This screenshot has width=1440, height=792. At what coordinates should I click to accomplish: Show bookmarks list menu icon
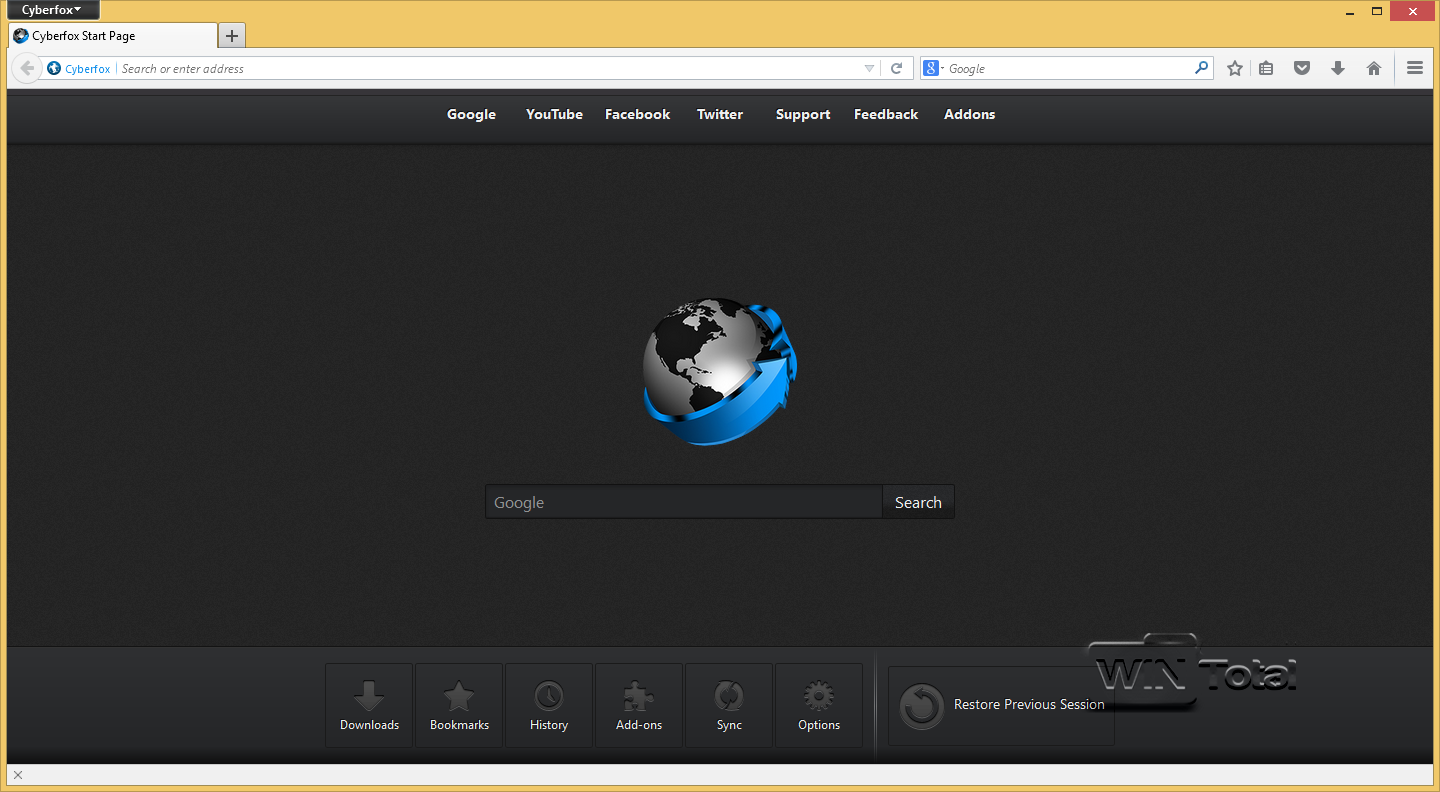coord(1266,68)
